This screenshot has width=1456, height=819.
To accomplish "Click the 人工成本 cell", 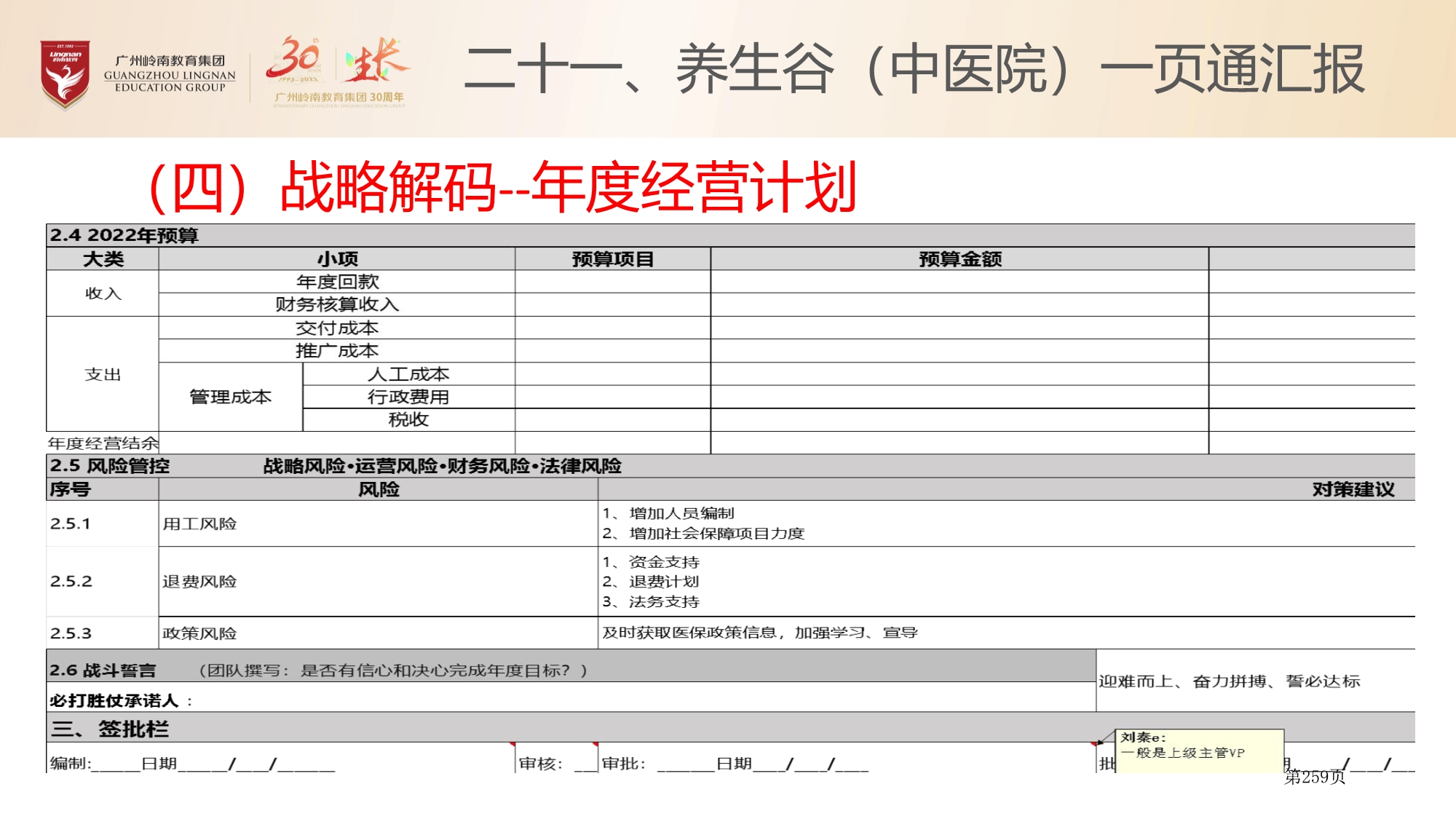I will coord(408,374).
